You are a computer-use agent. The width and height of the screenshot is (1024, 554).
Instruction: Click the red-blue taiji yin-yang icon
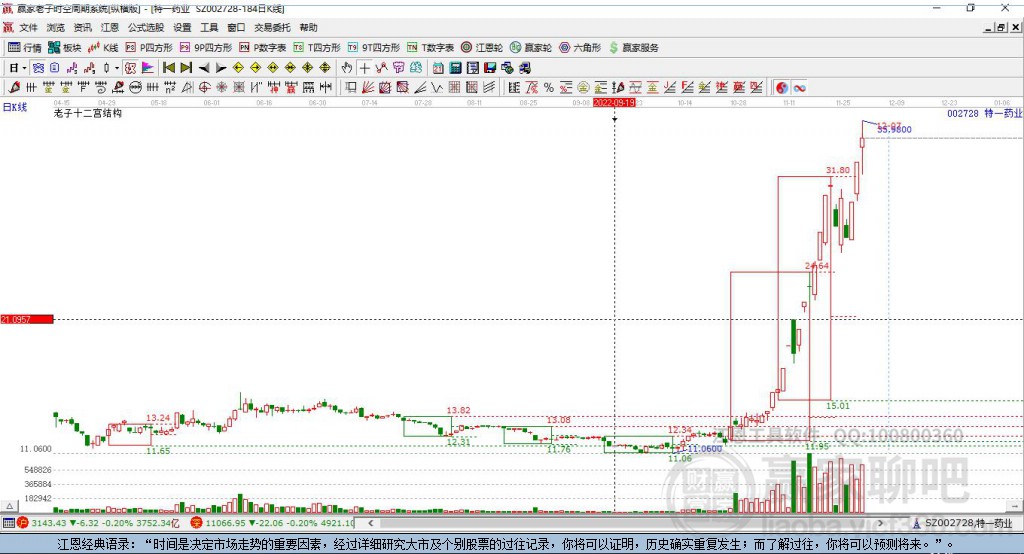[782, 88]
